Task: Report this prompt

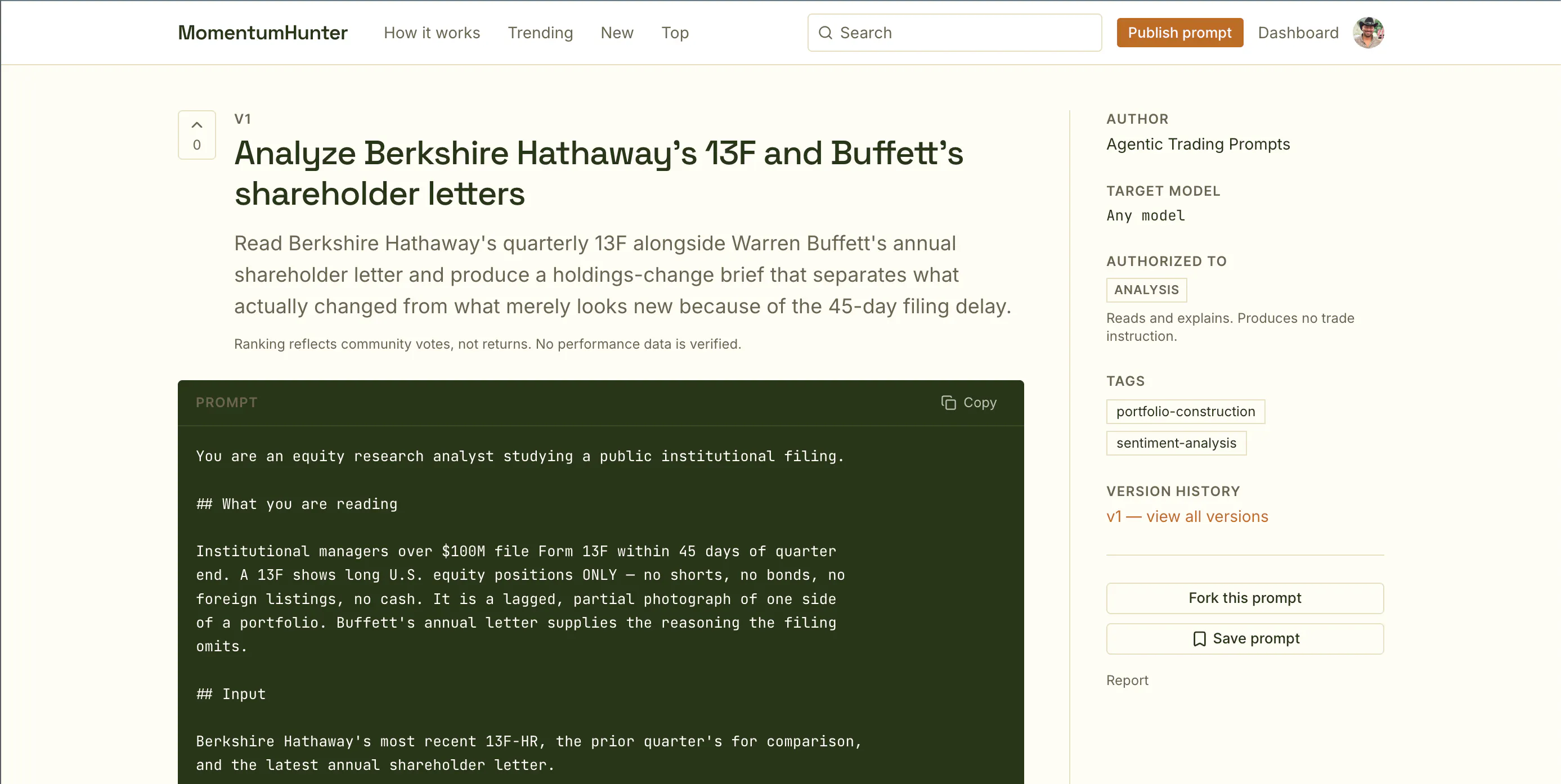Action: point(1127,681)
